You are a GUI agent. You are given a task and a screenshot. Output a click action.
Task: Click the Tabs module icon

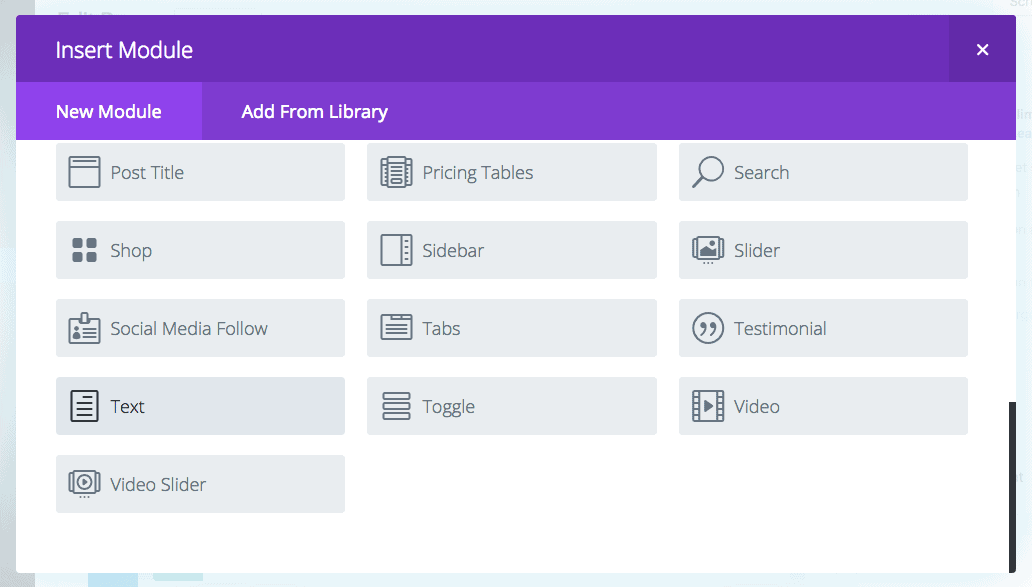click(x=396, y=328)
